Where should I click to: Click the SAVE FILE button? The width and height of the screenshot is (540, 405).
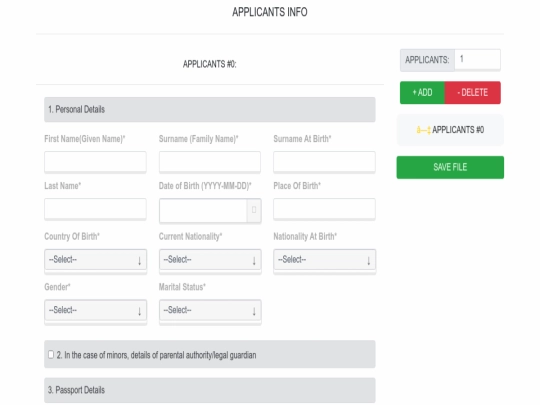point(450,167)
